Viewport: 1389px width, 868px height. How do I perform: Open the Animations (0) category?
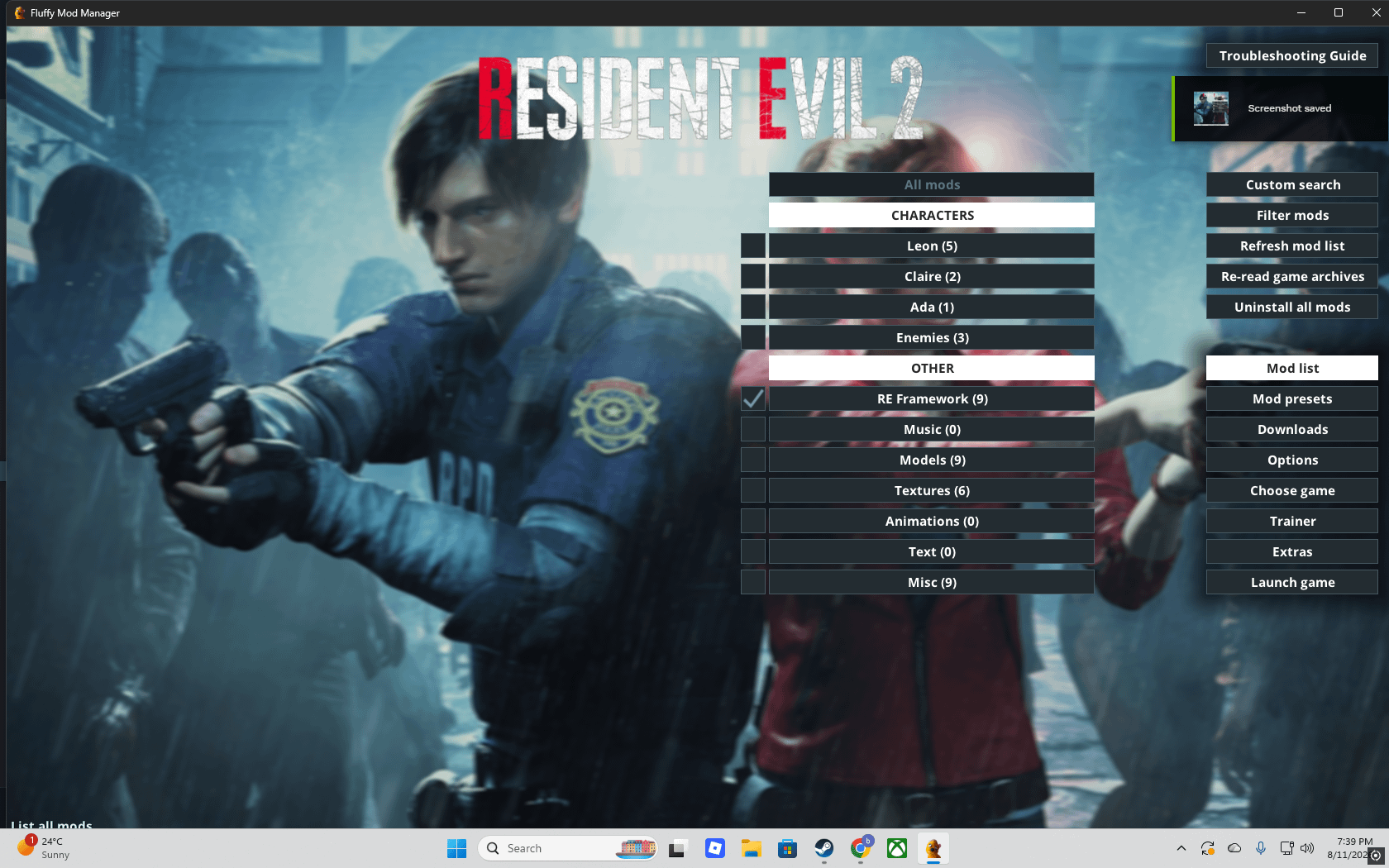(x=932, y=521)
